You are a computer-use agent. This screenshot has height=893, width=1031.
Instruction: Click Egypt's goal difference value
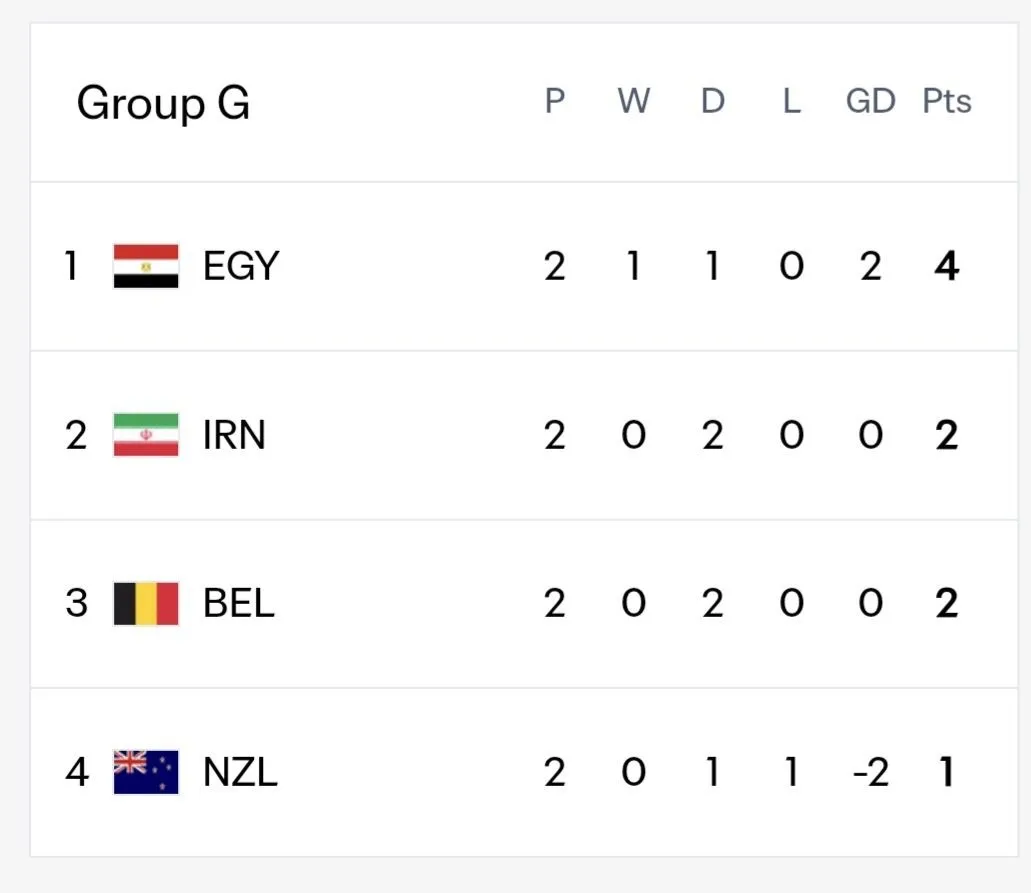(x=871, y=266)
